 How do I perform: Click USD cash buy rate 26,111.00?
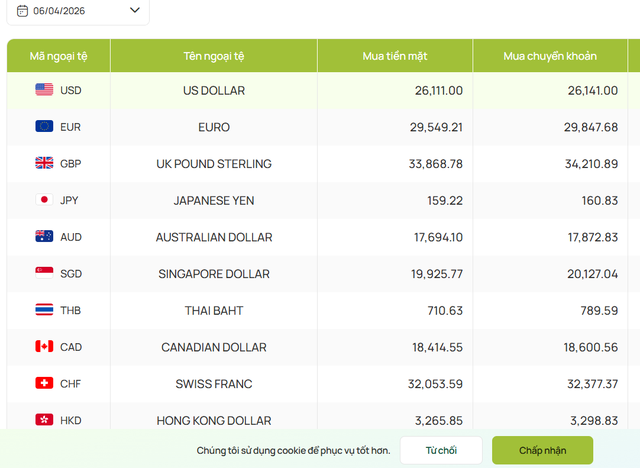pos(439,91)
